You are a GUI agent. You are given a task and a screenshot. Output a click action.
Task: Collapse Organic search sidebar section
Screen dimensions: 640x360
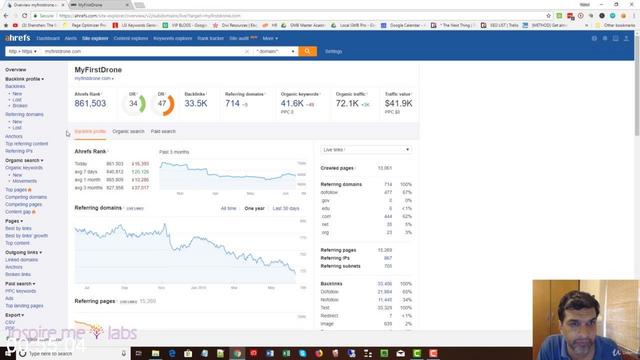pyautogui.click(x=24, y=160)
